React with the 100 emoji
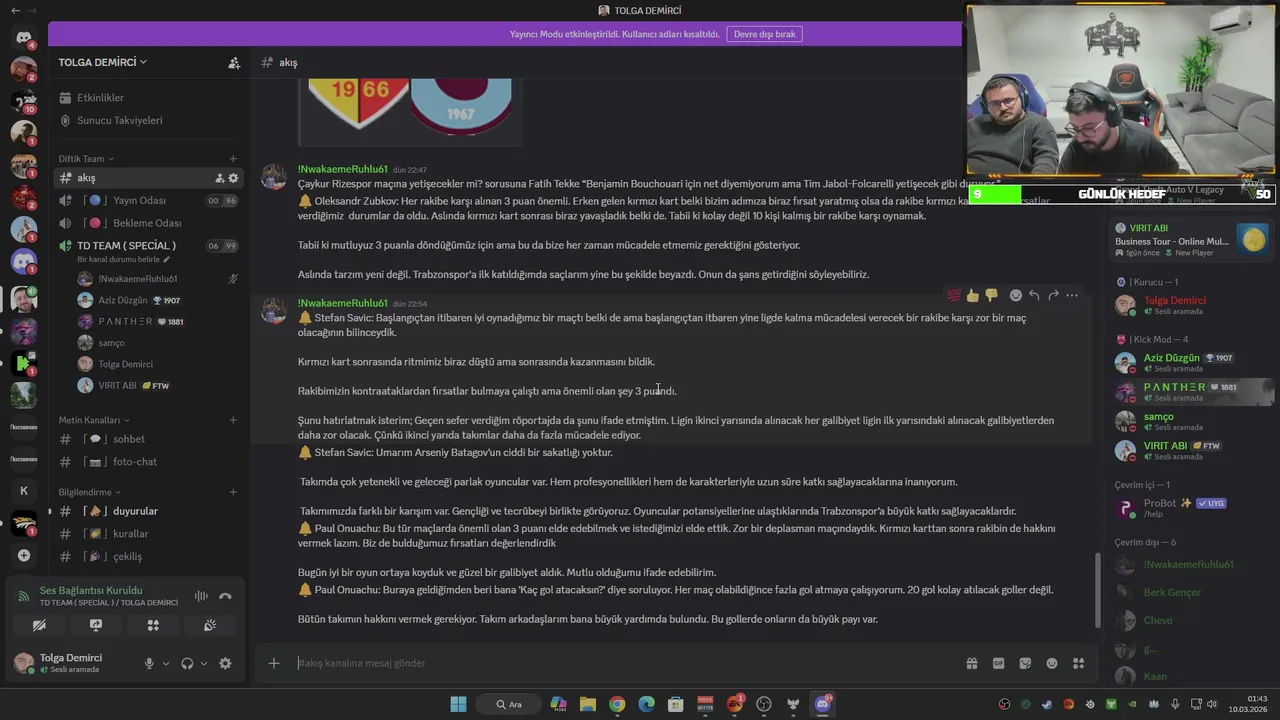 click(x=954, y=295)
